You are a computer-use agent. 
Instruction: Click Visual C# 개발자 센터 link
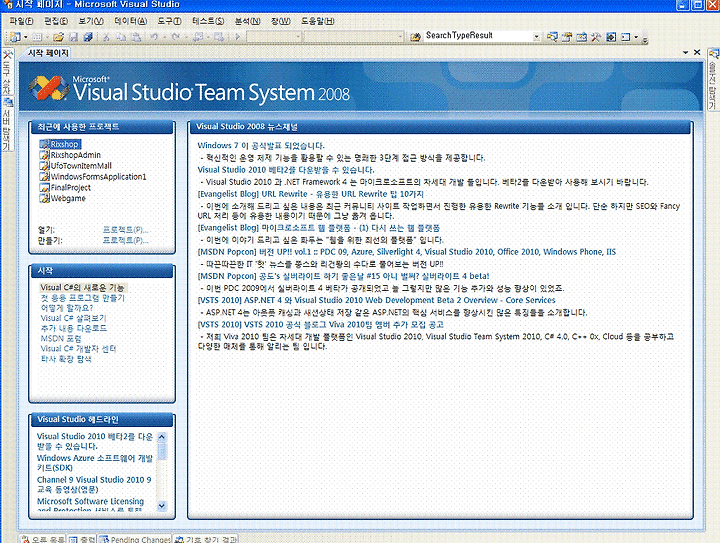(x=79, y=349)
